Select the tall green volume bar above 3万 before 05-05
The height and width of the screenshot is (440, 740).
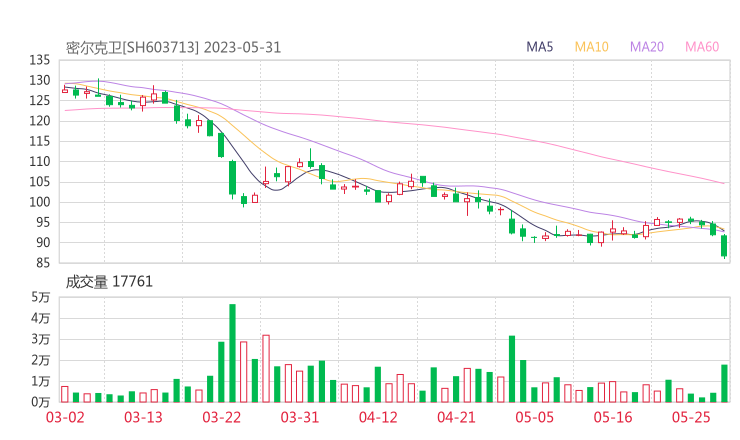[x=512, y=369]
